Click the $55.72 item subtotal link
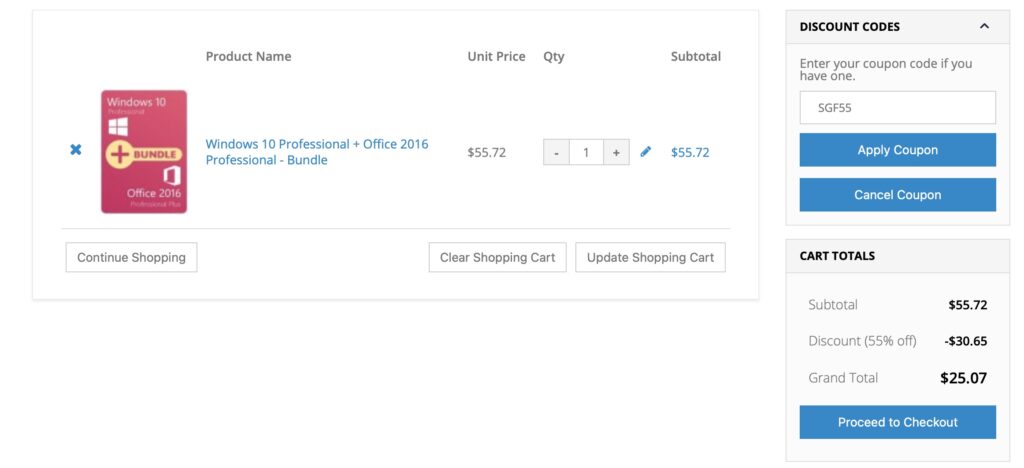Viewport: 1024px width, 468px height. (x=690, y=152)
